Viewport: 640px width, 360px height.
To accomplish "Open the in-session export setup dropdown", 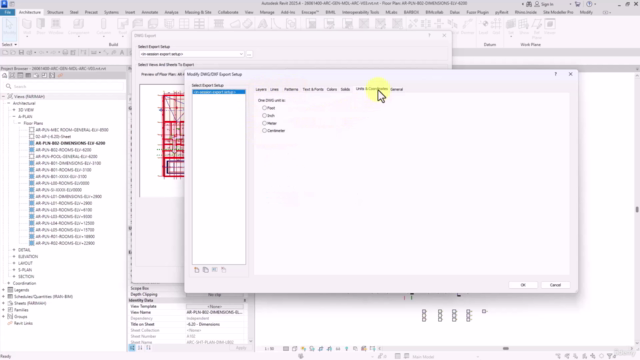I will click(191, 54).
